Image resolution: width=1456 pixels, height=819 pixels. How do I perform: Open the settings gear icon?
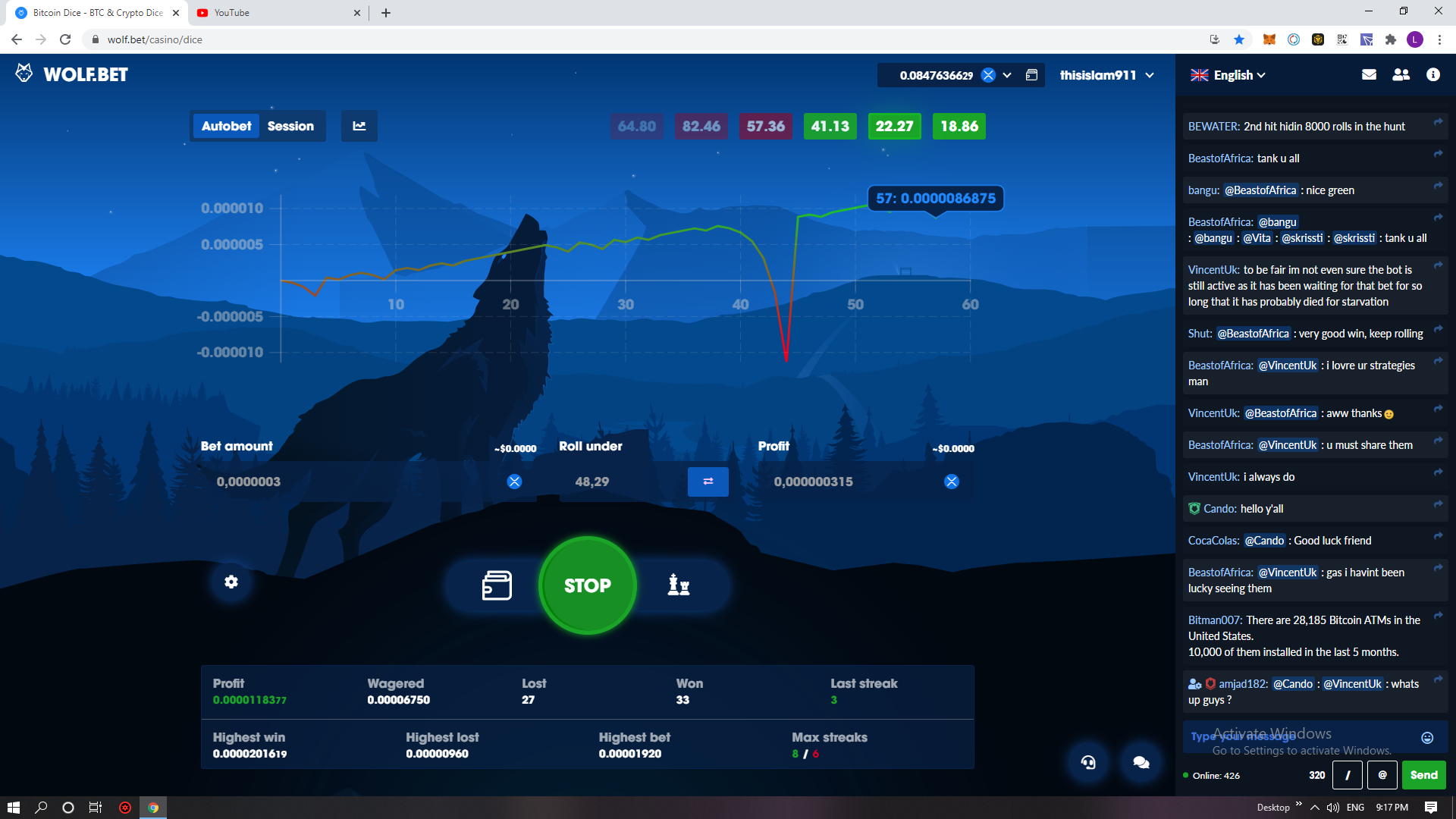tap(231, 582)
